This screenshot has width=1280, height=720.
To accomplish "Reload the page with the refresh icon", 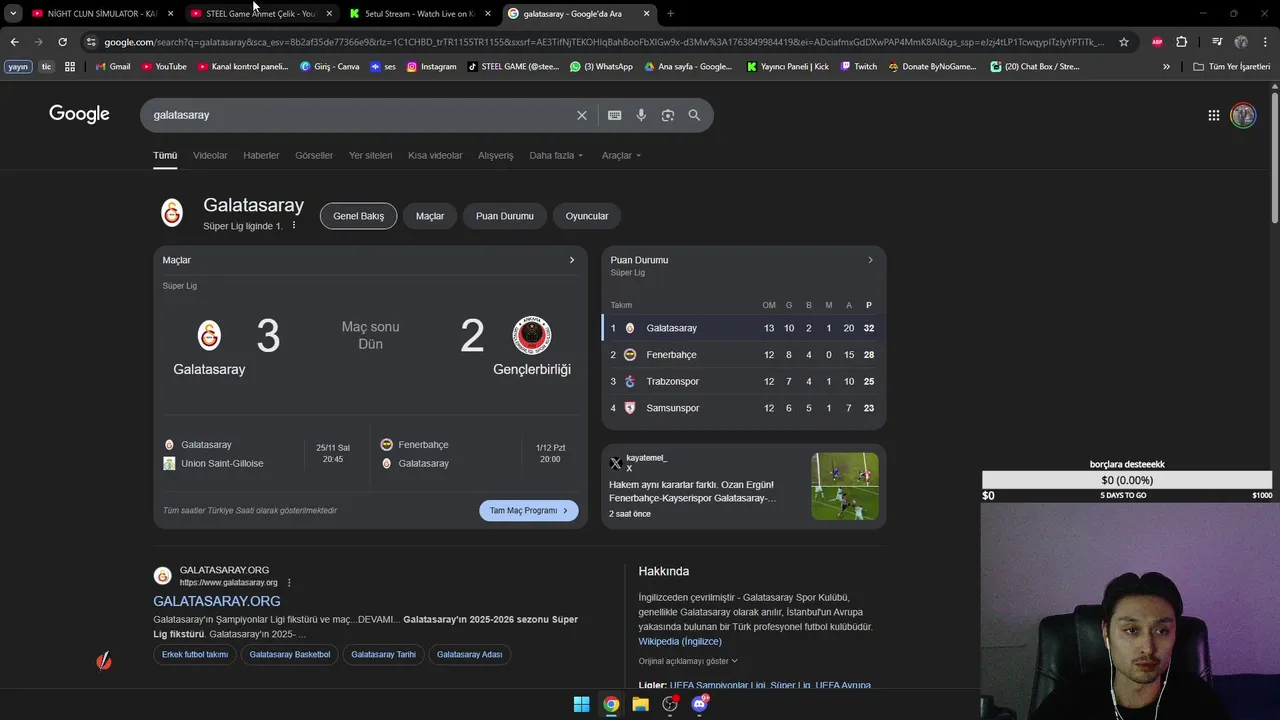I will click(62, 42).
